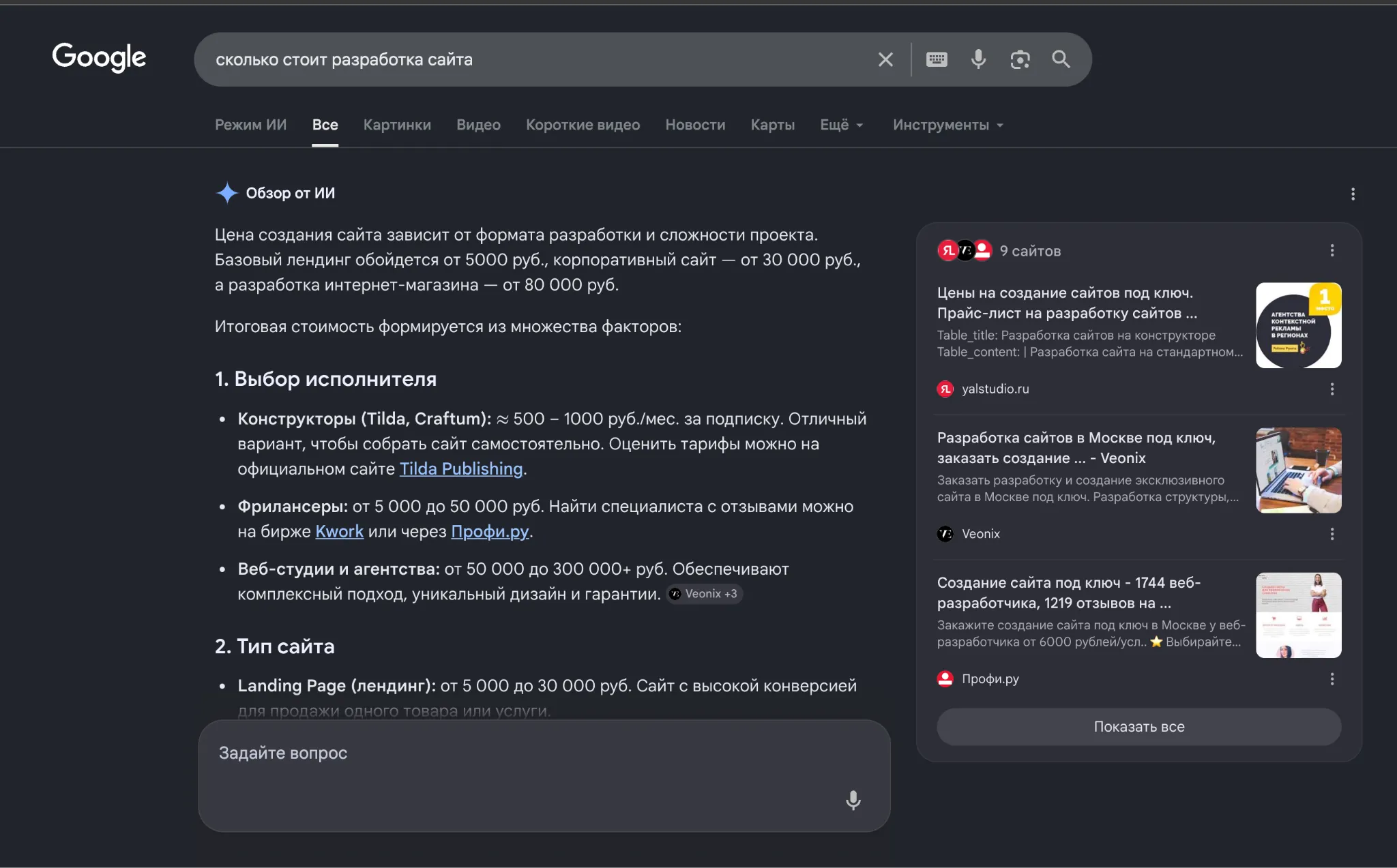Open more options for Обзор от ИИ
Viewport: 1397px width, 868px height.
1353,194
